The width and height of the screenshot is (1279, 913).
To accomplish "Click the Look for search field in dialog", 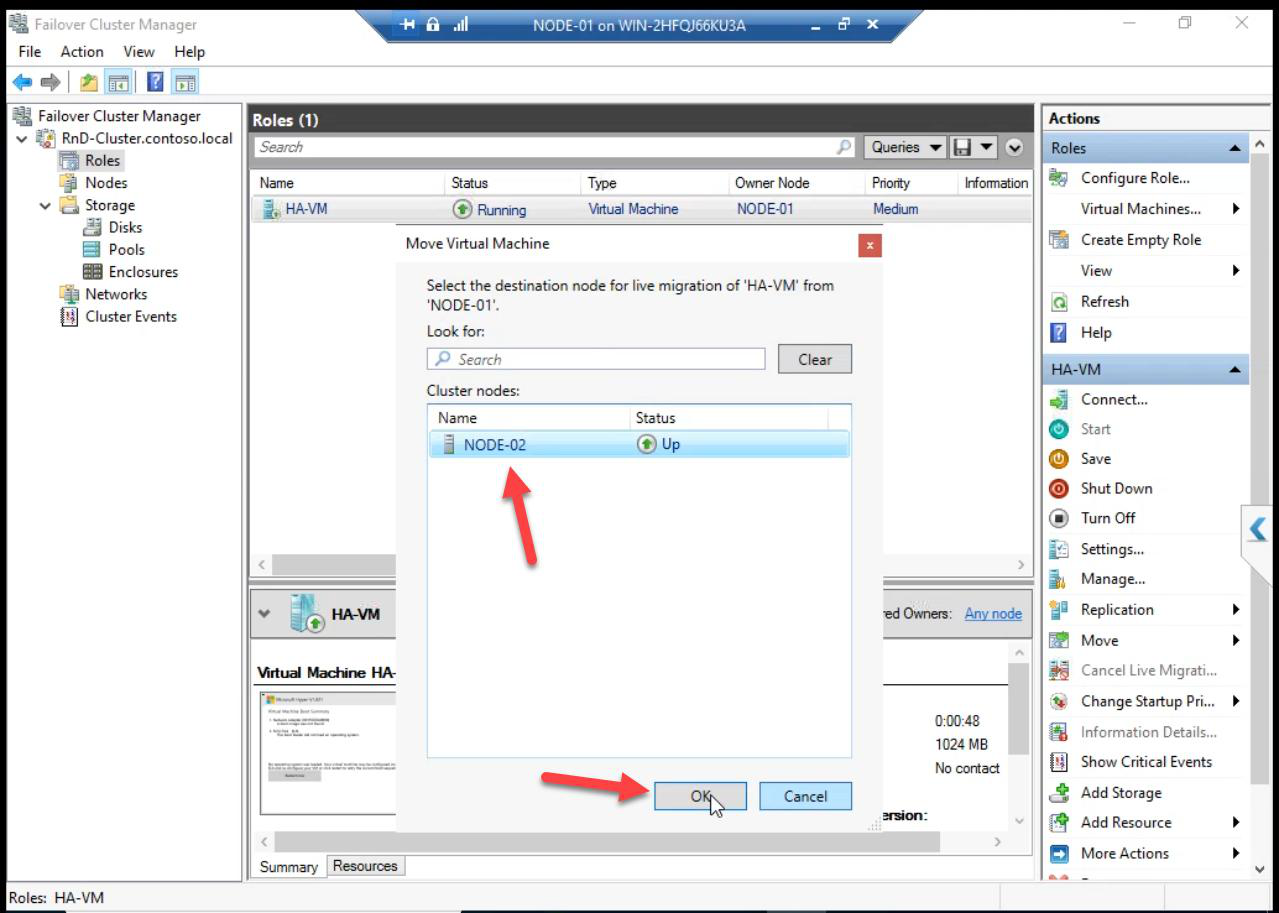I will coord(596,360).
